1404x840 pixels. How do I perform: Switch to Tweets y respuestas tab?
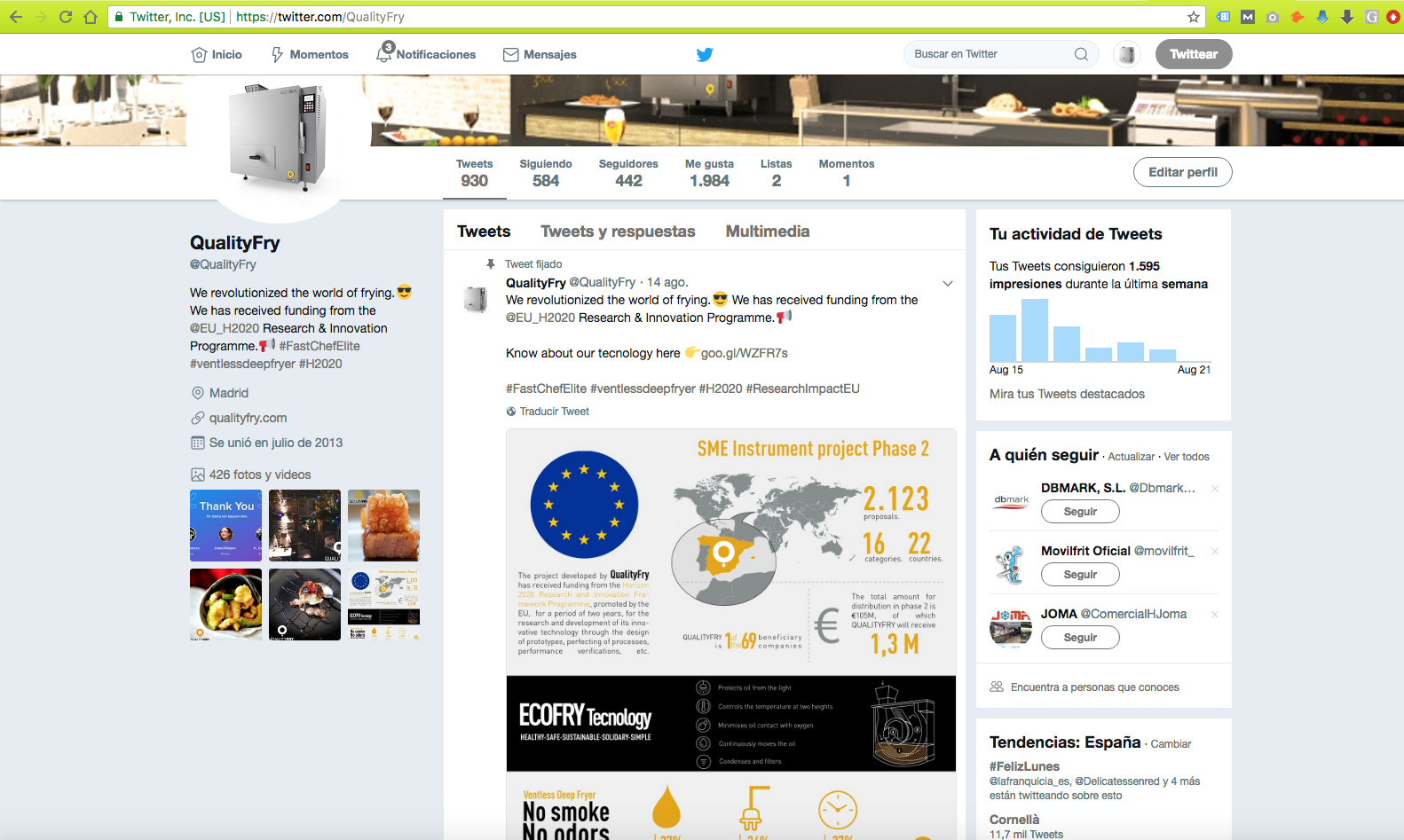click(618, 232)
